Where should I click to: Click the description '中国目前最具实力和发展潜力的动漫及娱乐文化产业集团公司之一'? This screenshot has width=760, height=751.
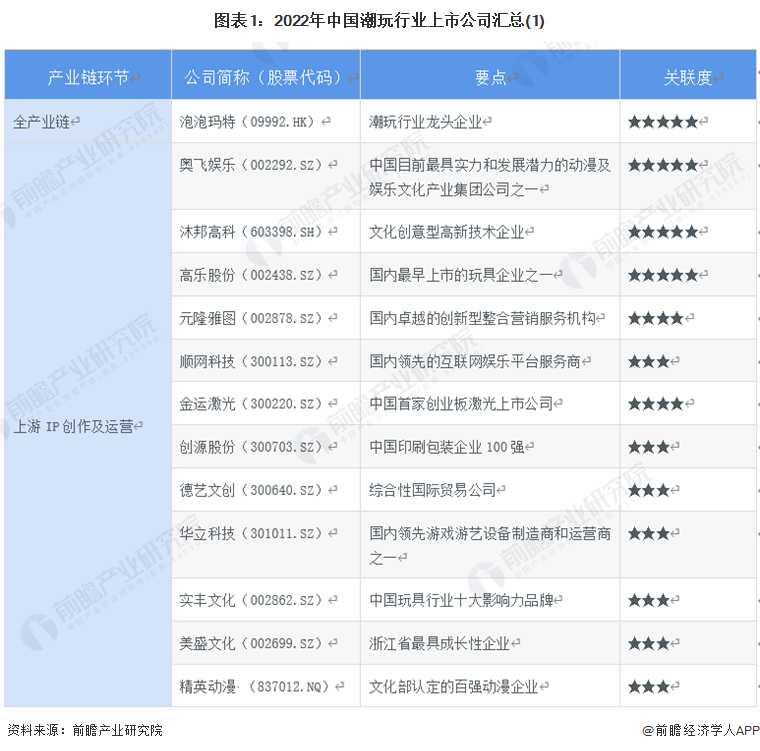(490, 177)
